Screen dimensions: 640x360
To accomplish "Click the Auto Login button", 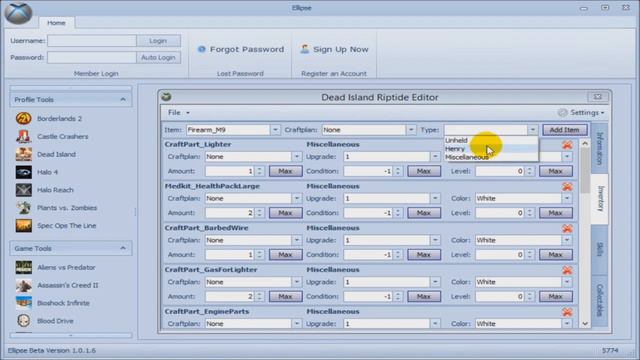I will point(158,58).
